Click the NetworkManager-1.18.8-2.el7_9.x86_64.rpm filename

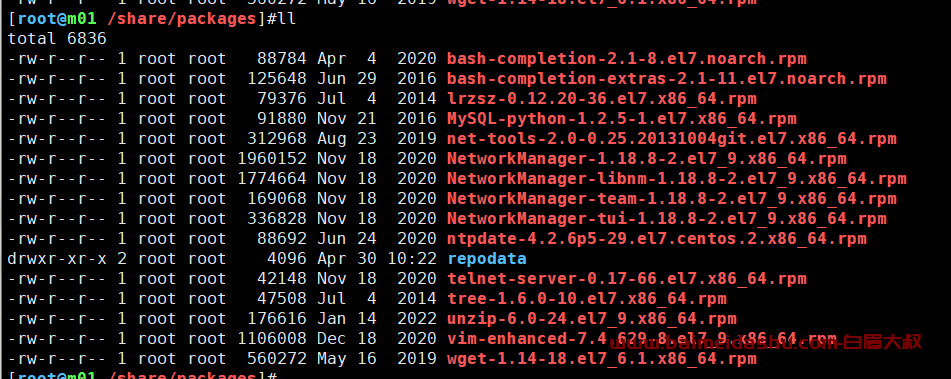tap(647, 159)
